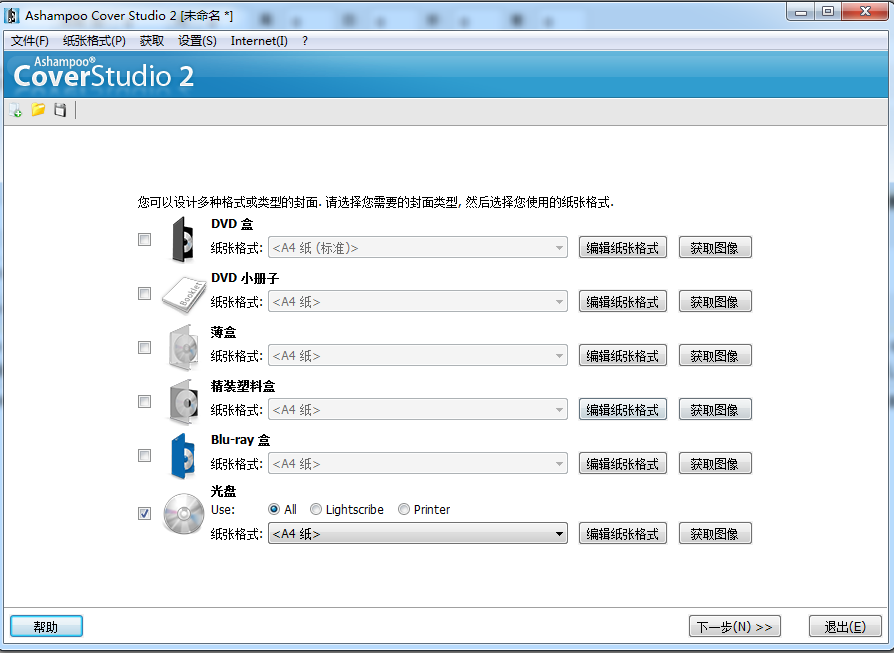Viewport: 894px width, 653px height.
Task: Click 编辑纸张格式 button for 光盘
Action: click(622, 534)
